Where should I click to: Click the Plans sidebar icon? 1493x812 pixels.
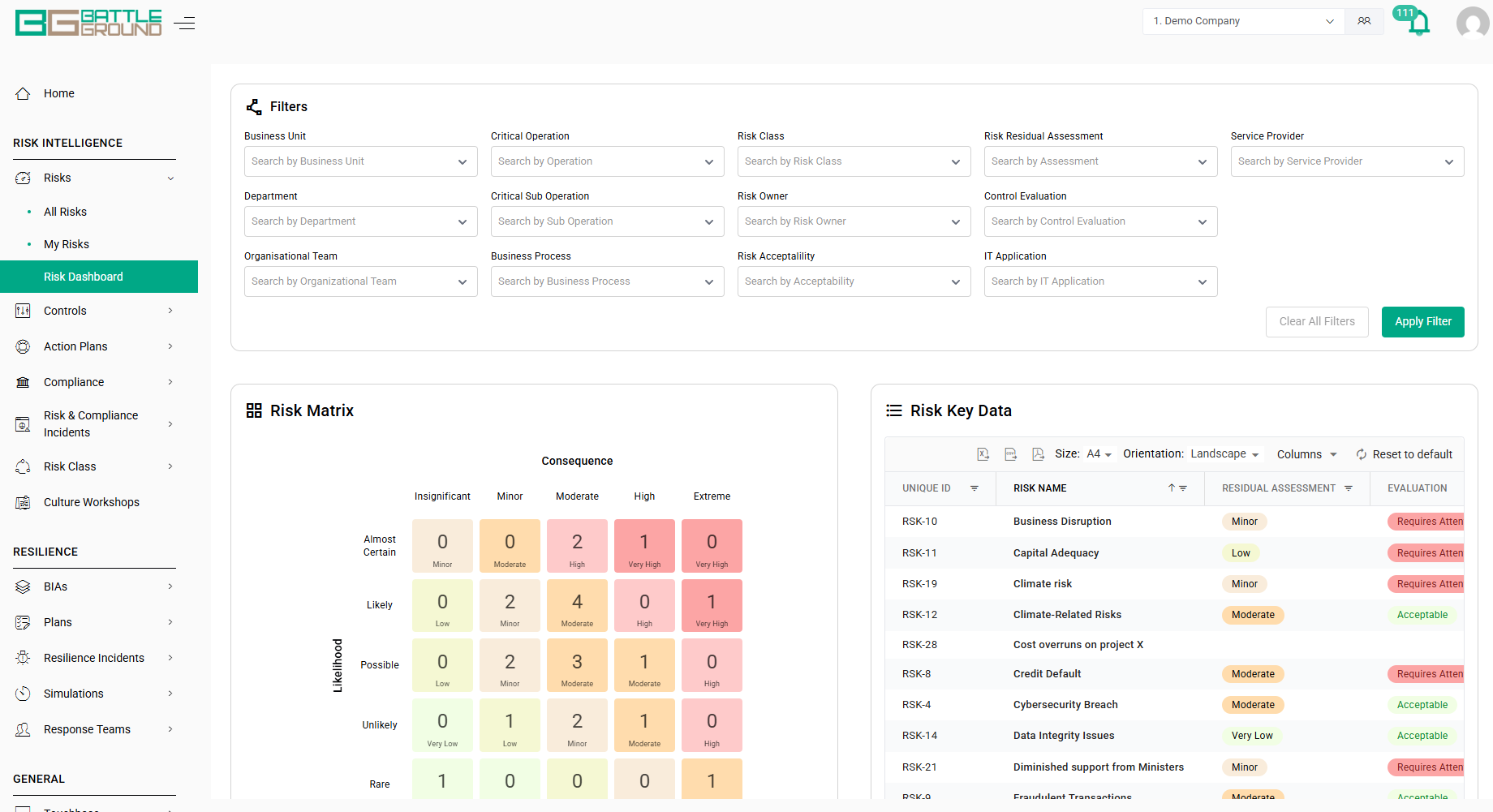(x=23, y=622)
